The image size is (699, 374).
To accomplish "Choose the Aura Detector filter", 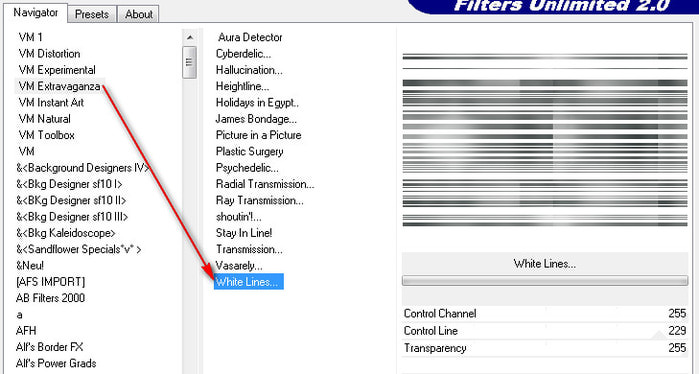I will tap(250, 37).
